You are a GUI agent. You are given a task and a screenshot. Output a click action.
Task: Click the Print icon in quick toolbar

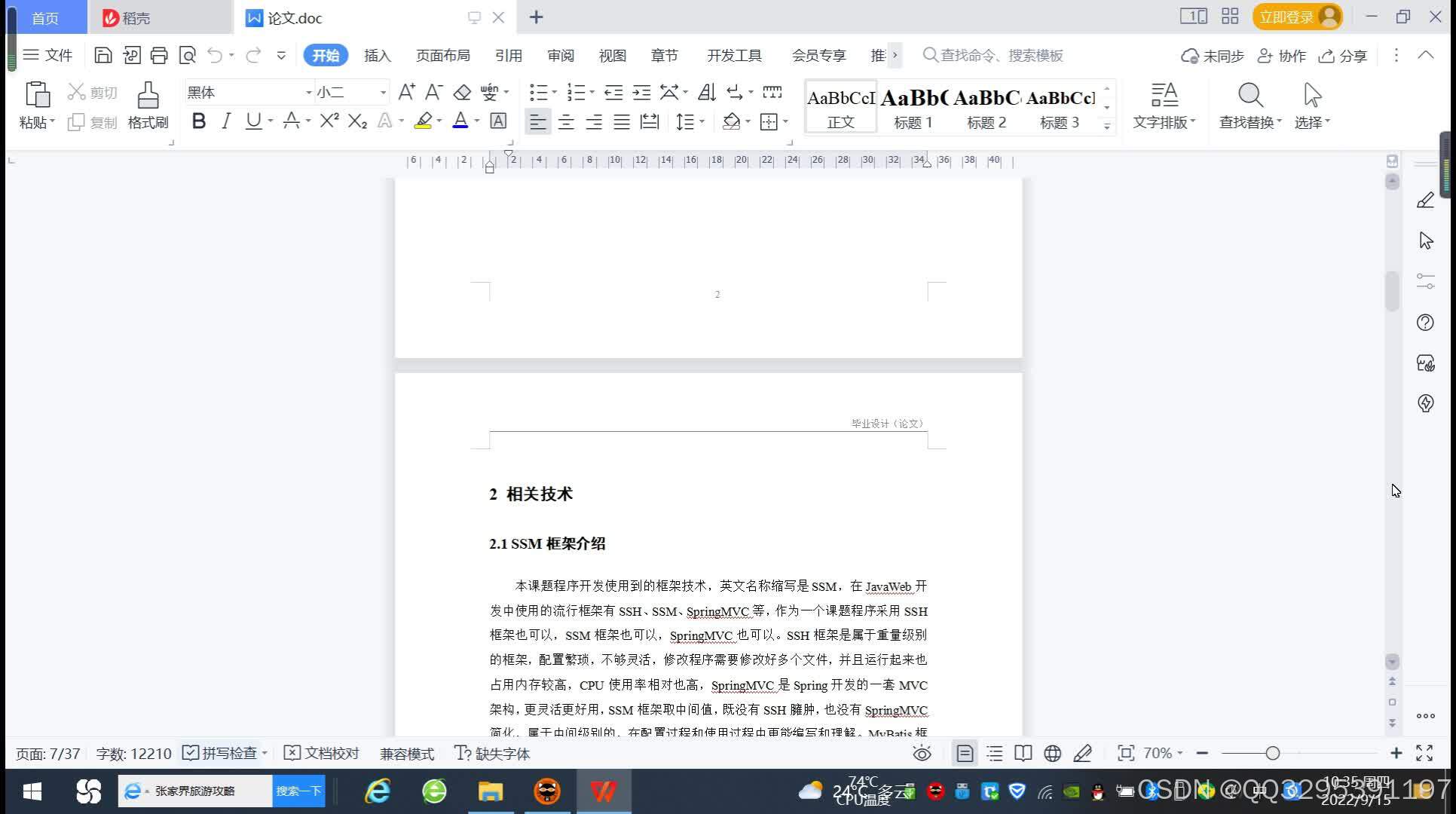pyautogui.click(x=159, y=55)
